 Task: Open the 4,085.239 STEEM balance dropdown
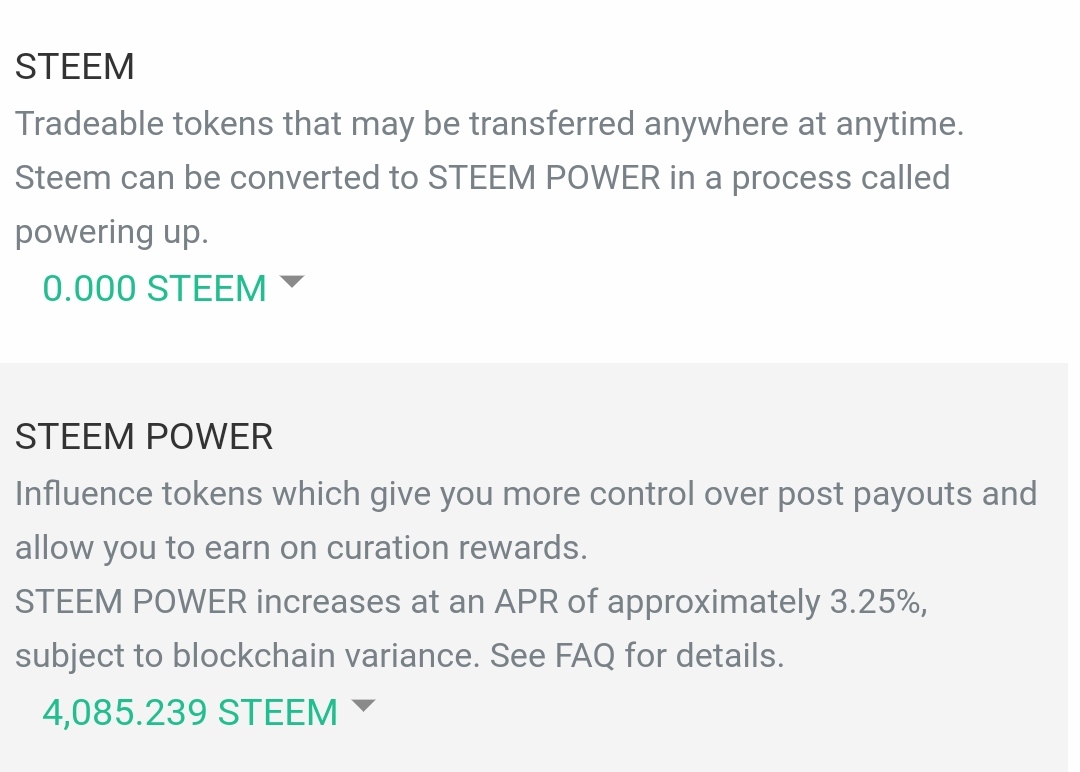tap(190, 713)
